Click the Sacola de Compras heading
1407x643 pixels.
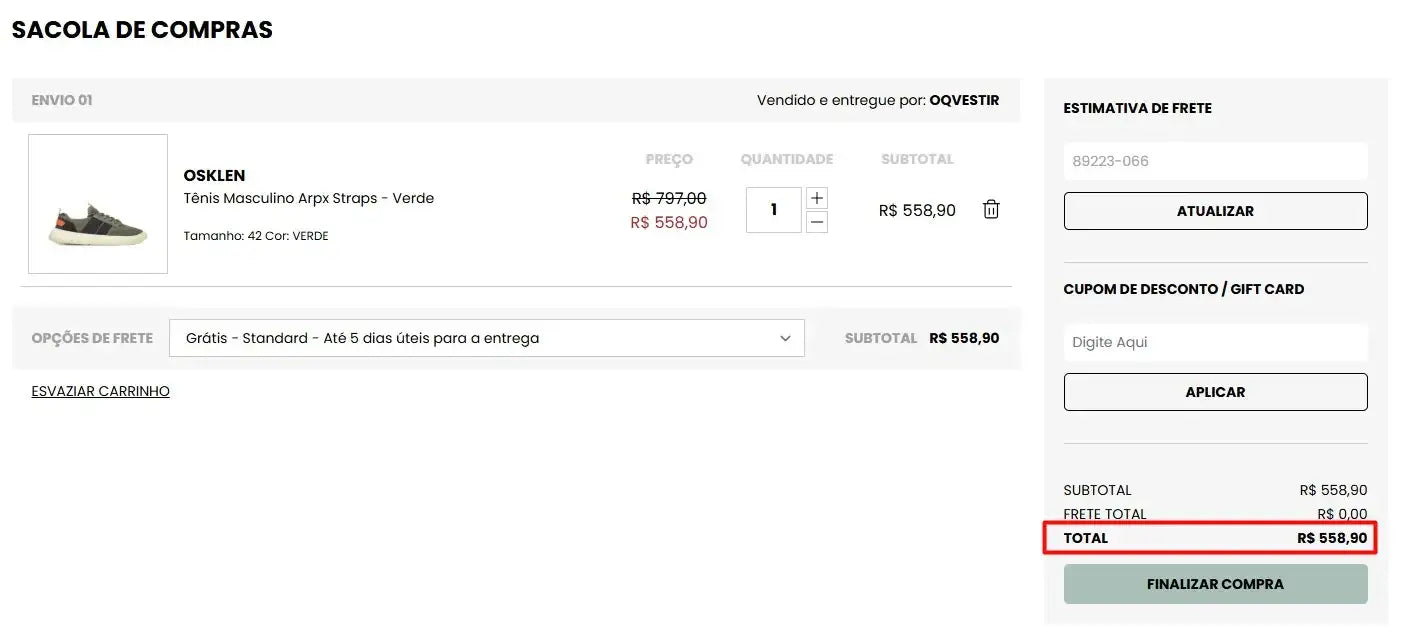point(142,30)
